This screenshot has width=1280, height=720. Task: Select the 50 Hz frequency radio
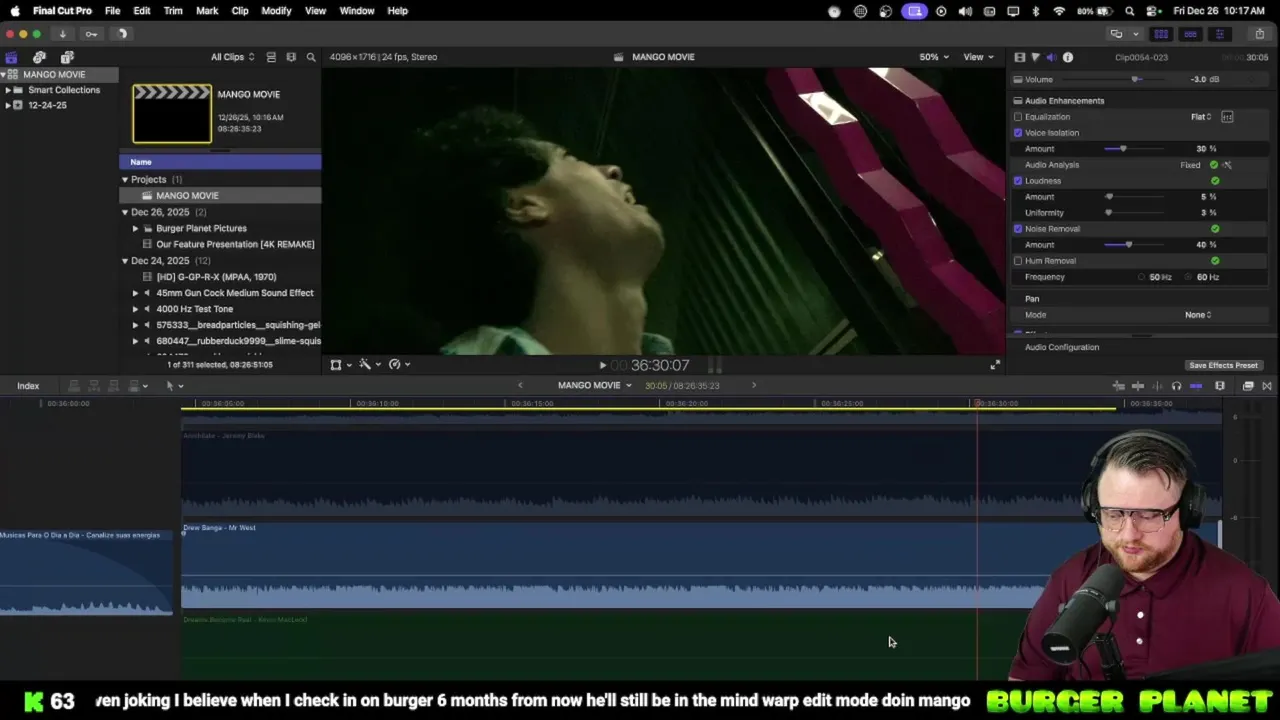(1142, 277)
